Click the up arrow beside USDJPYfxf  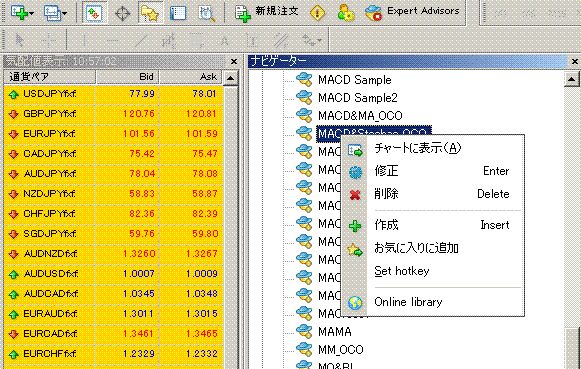pos(14,94)
